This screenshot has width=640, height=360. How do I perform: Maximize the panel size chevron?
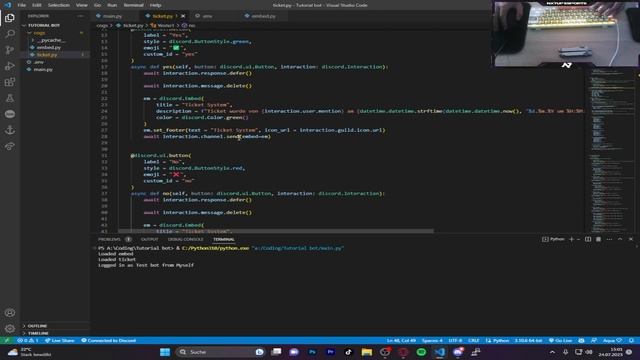pyautogui.click(x=620, y=239)
